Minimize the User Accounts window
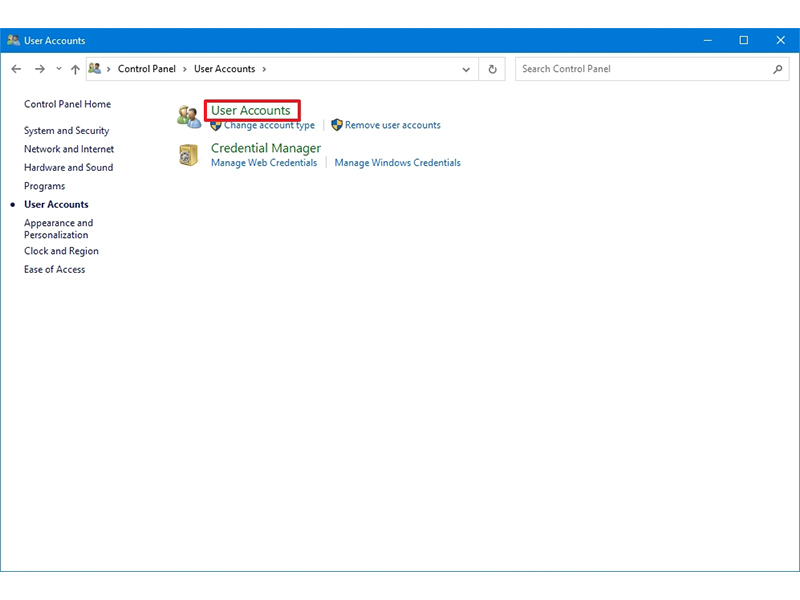Viewport: 800px width, 600px height. (708, 40)
